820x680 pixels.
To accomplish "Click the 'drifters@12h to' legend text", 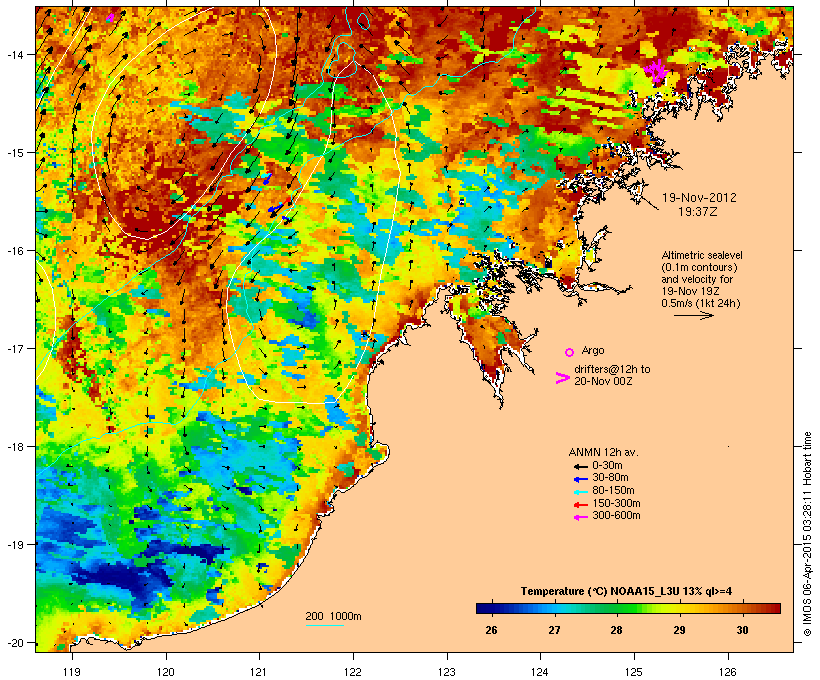I will [612, 369].
